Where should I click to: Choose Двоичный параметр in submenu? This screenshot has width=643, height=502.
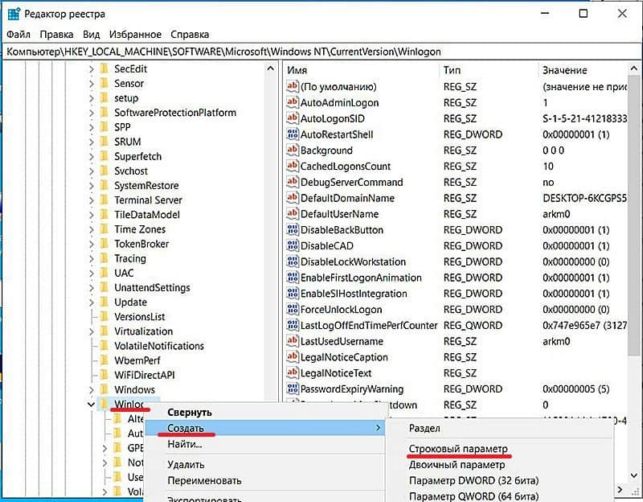click(456, 465)
